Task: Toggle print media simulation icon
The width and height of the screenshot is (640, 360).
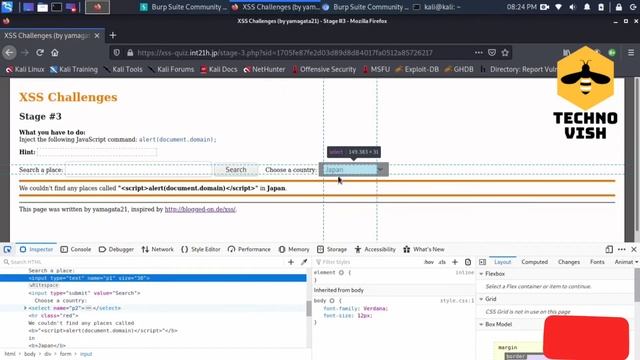Action: click(x=468, y=262)
